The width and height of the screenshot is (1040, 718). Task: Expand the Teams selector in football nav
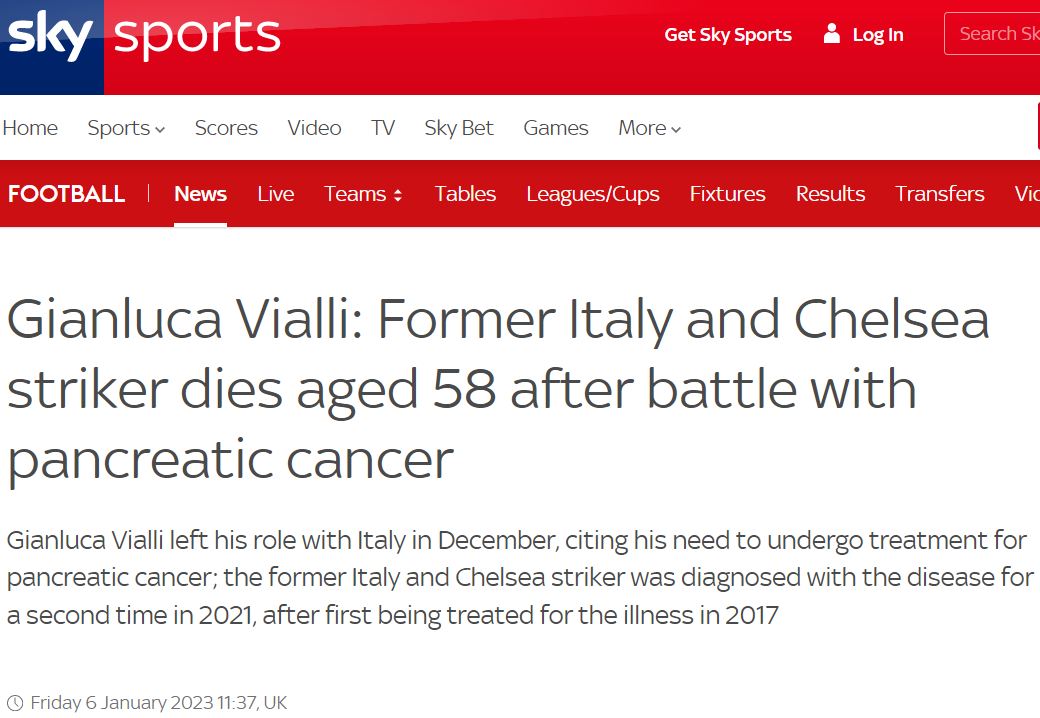click(363, 194)
